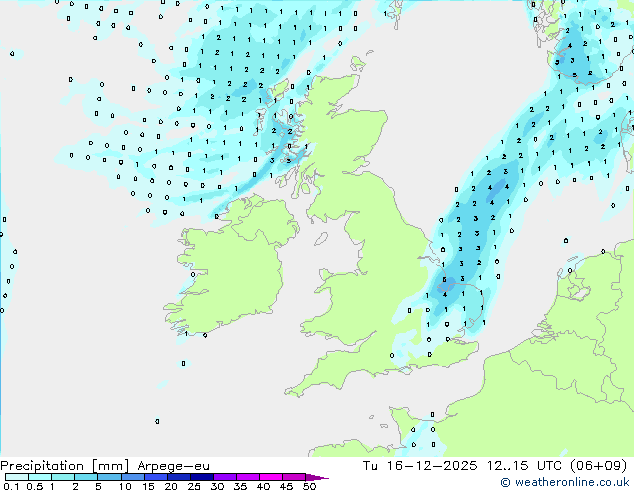
Task: Pick the 30–35 mm purple legend swatch
Action: pyautogui.click(x=224, y=477)
